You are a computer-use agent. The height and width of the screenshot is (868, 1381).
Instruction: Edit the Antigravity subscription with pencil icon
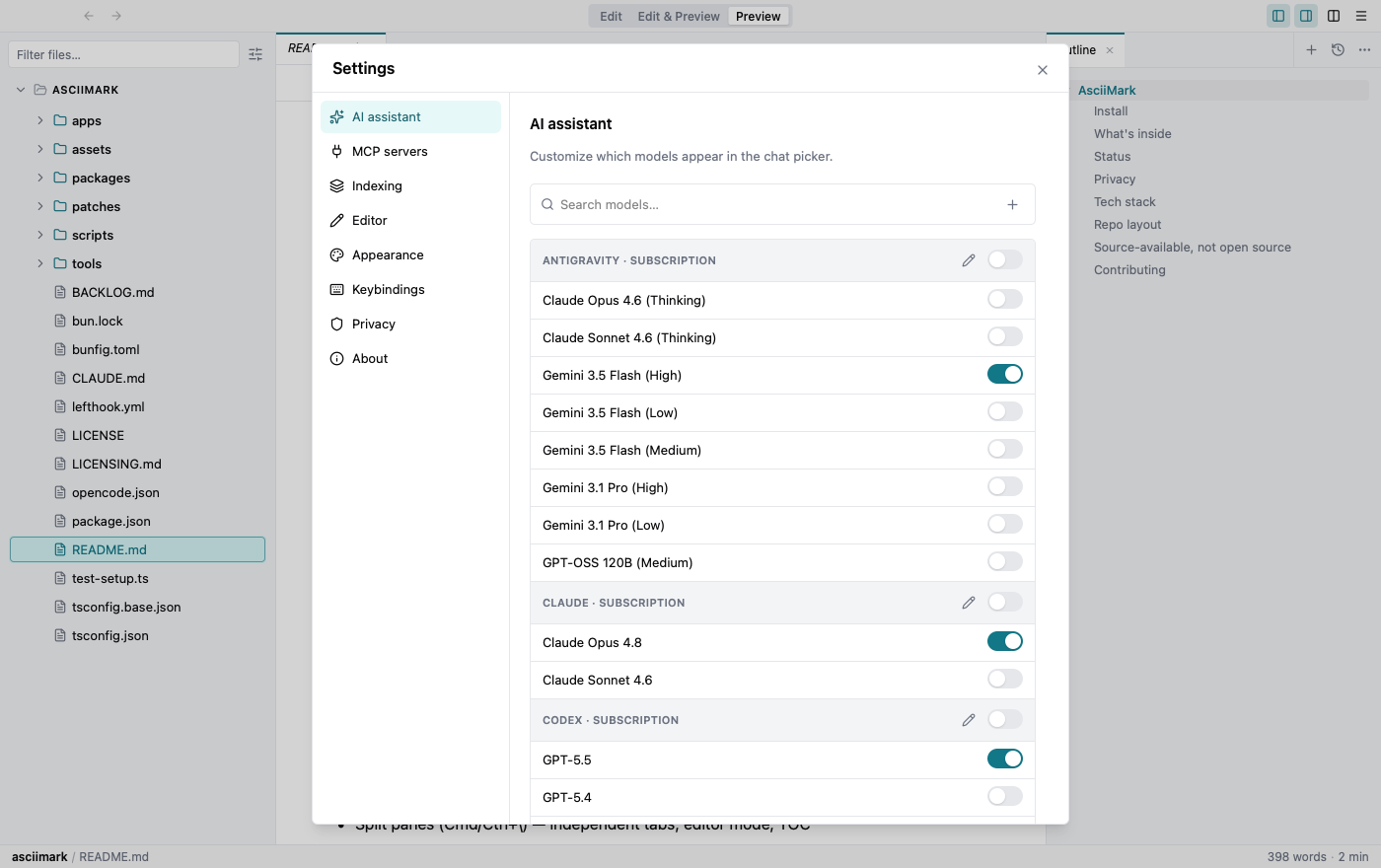969,260
